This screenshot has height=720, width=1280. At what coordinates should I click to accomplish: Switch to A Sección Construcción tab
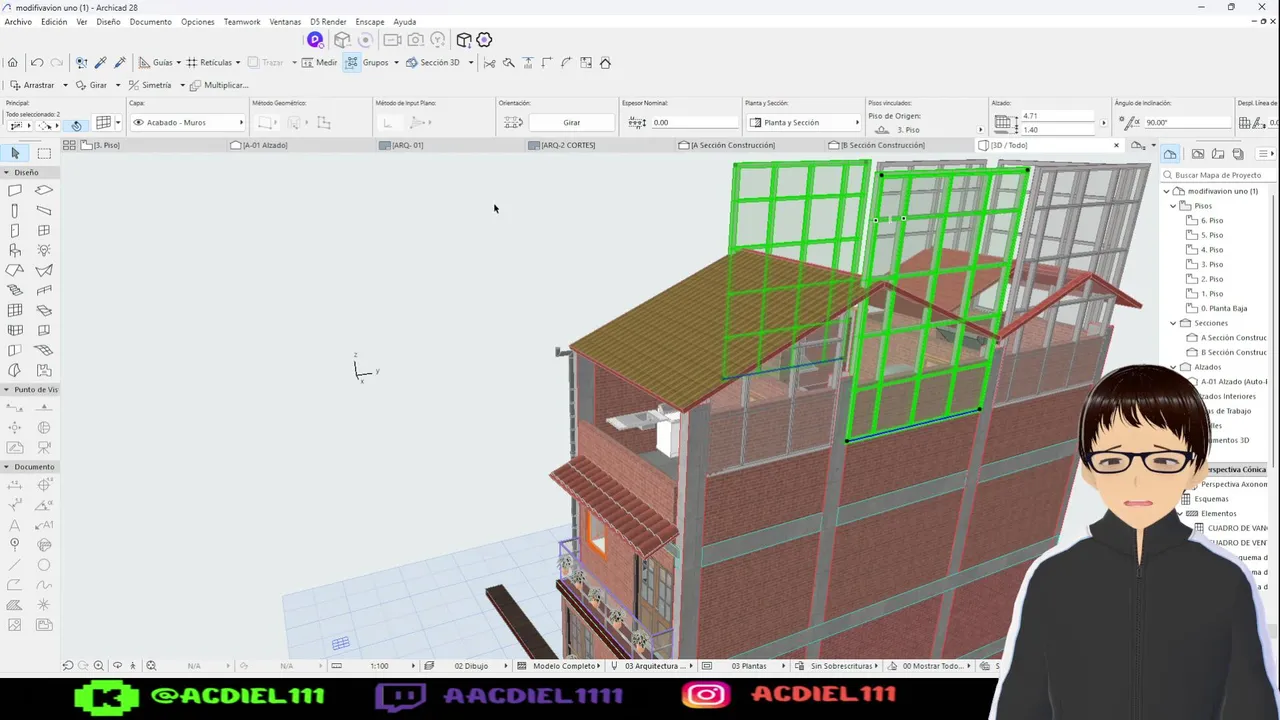click(733, 145)
